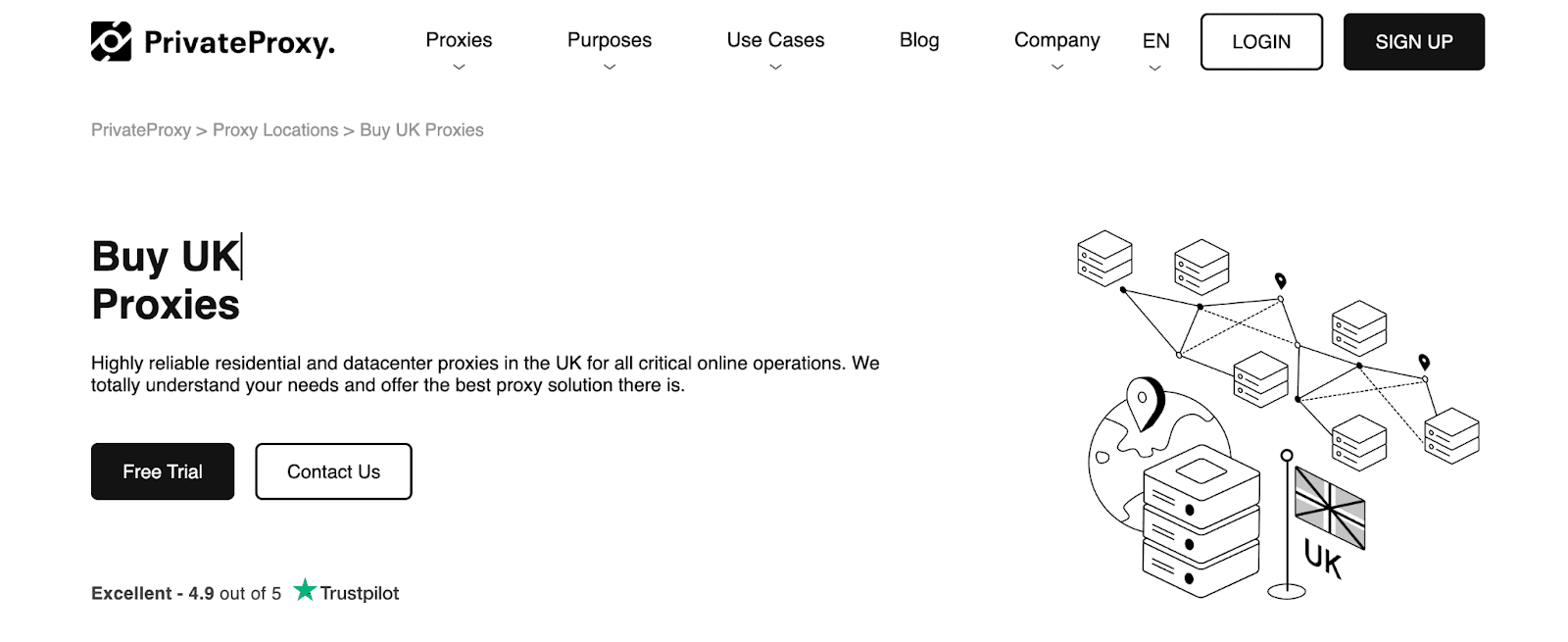Select the Proxies navigation item
Image resolution: width=1568 pixels, height=642 pixels.
click(x=459, y=40)
